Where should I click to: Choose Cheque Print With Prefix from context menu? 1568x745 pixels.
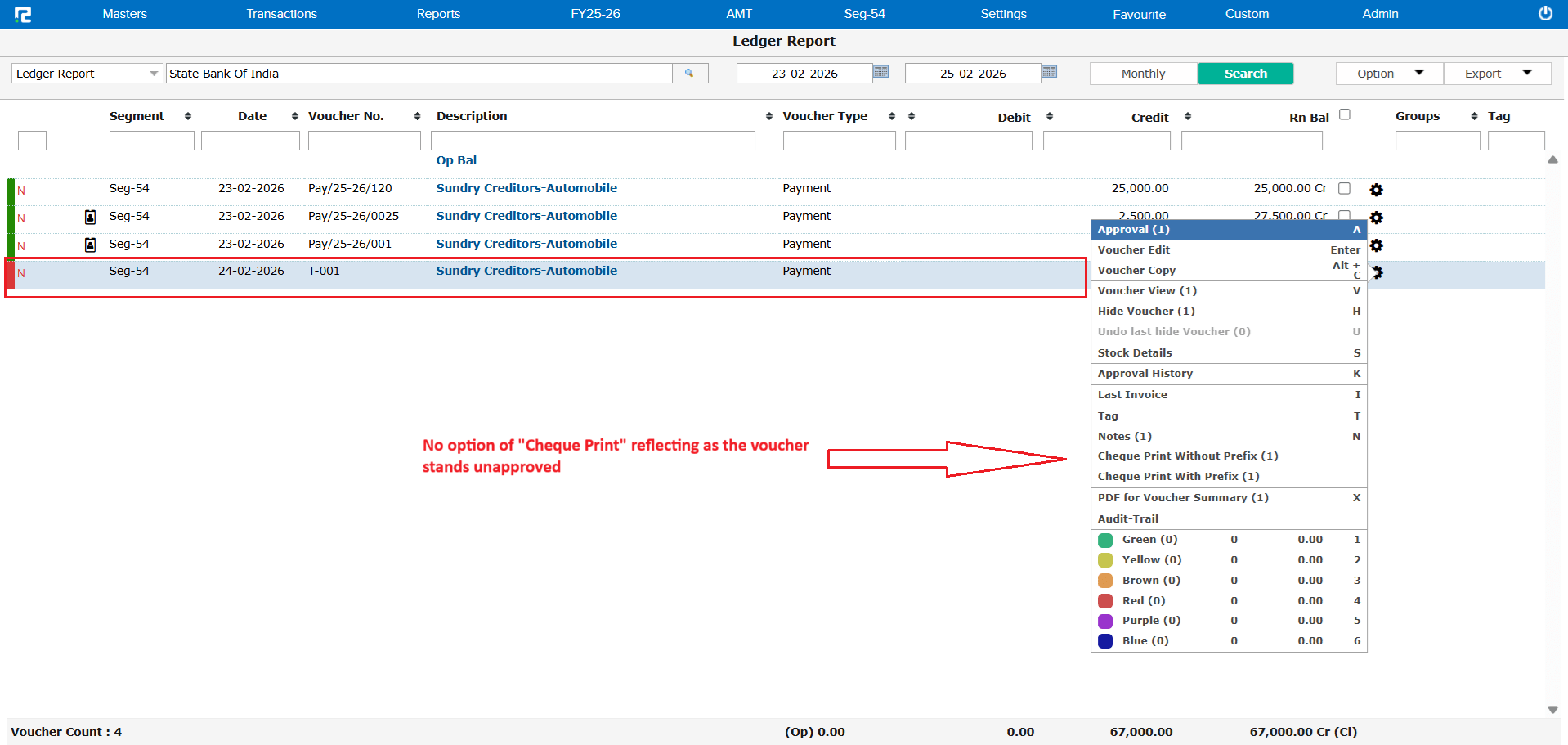(1178, 477)
